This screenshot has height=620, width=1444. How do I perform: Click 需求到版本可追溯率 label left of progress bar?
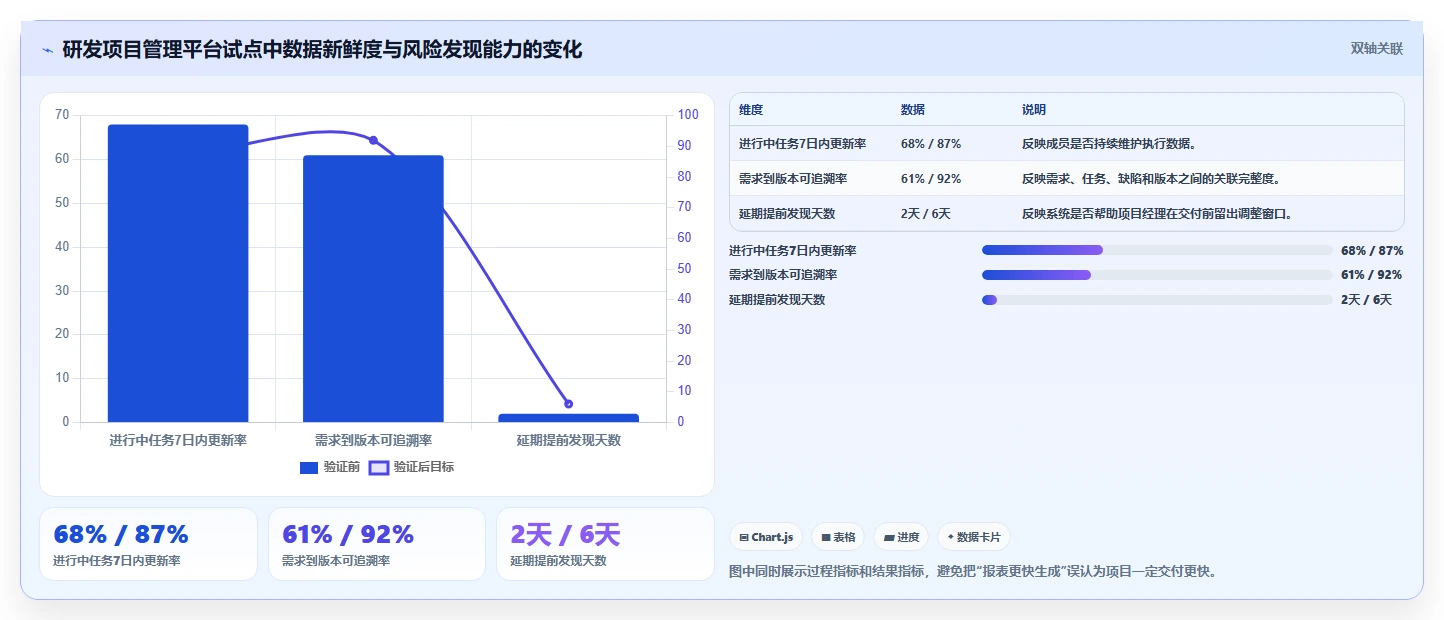point(783,275)
